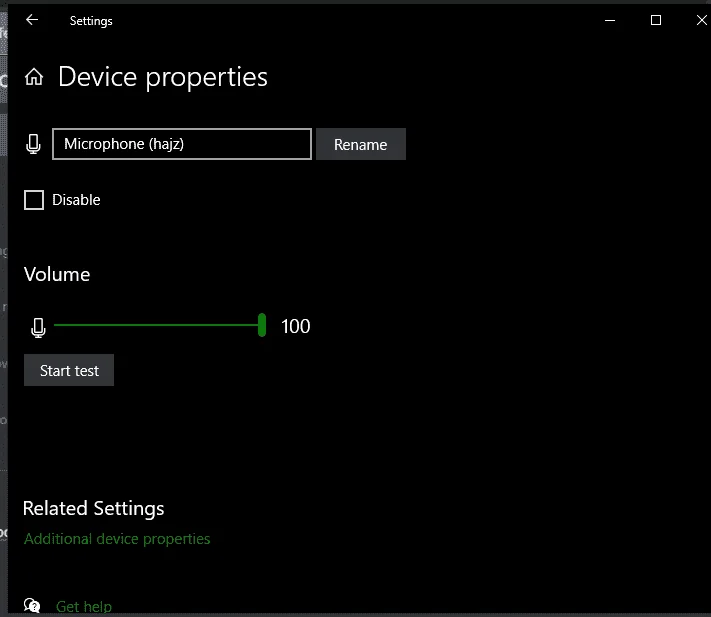Open Settings home via the house icon
Viewport: 711px width, 617px height.
(x=34, y=77)
